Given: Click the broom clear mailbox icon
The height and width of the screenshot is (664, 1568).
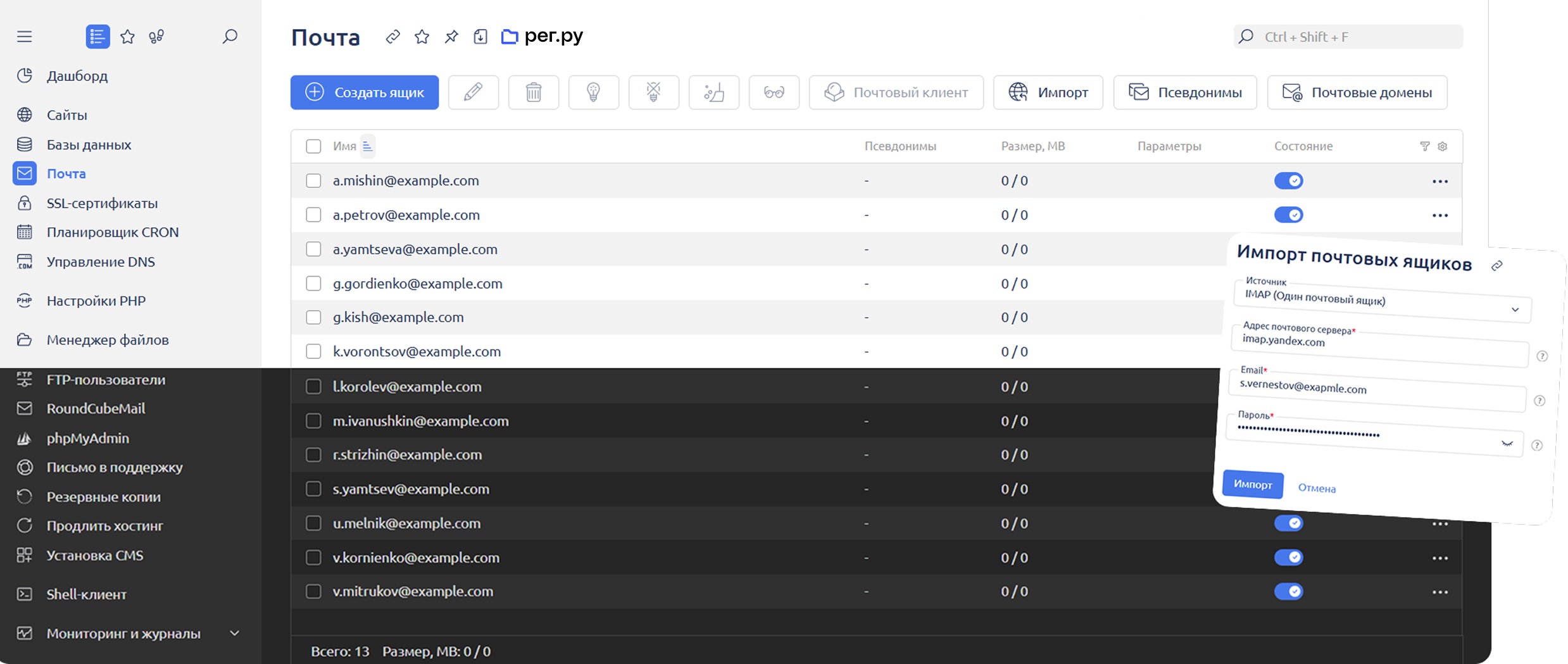Looking at the screenshot, I should pos(713,92).
